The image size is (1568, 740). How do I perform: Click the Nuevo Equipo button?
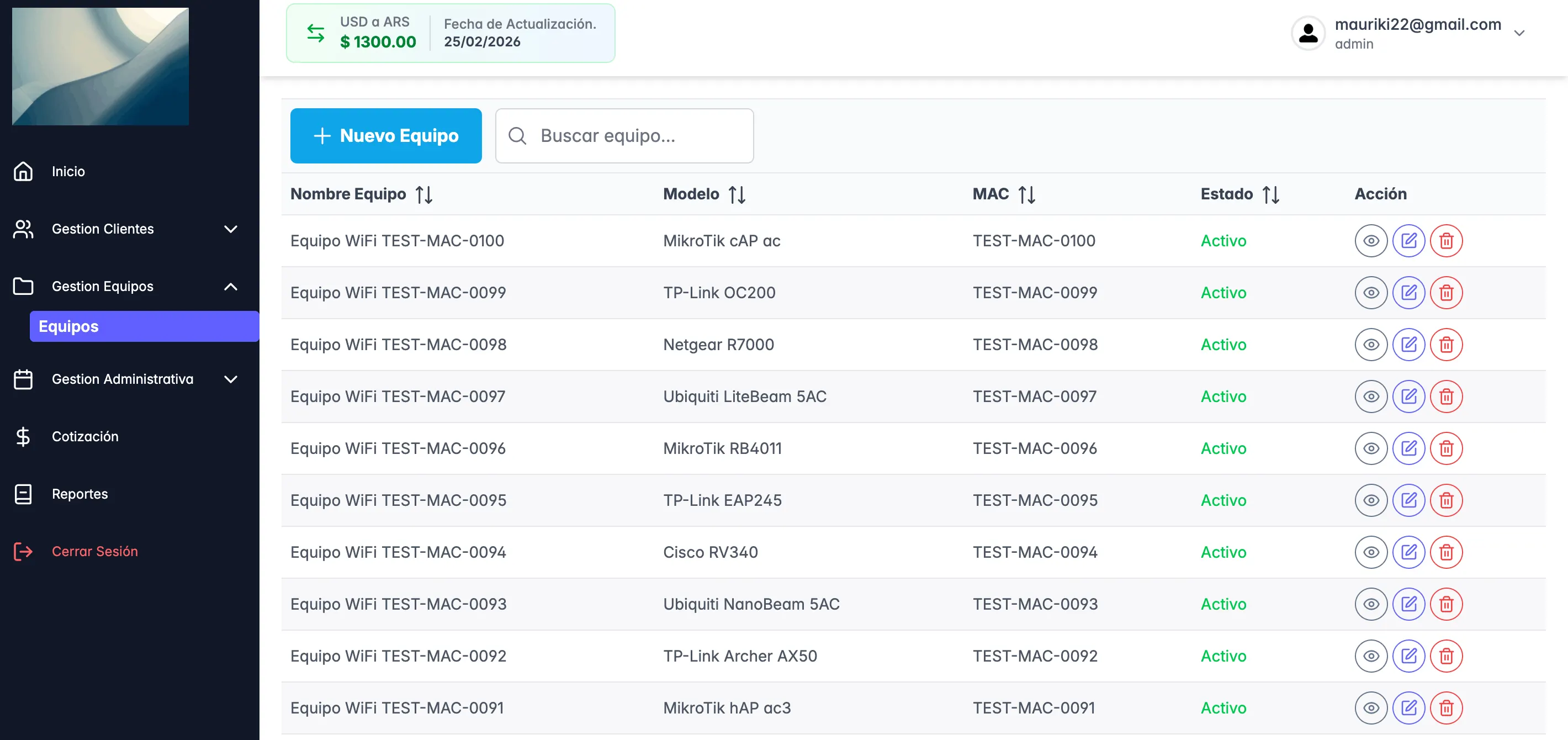386,135
